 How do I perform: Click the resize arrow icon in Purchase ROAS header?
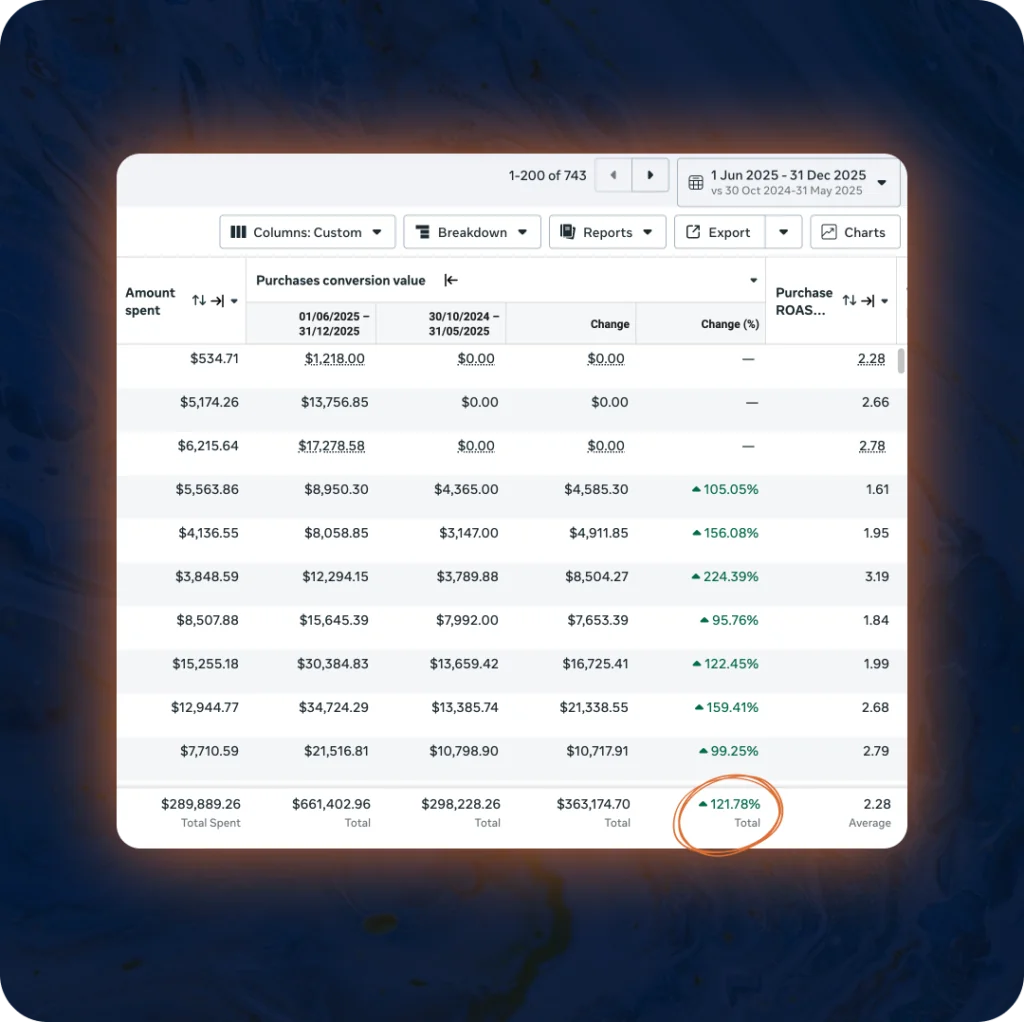(867, 301)
